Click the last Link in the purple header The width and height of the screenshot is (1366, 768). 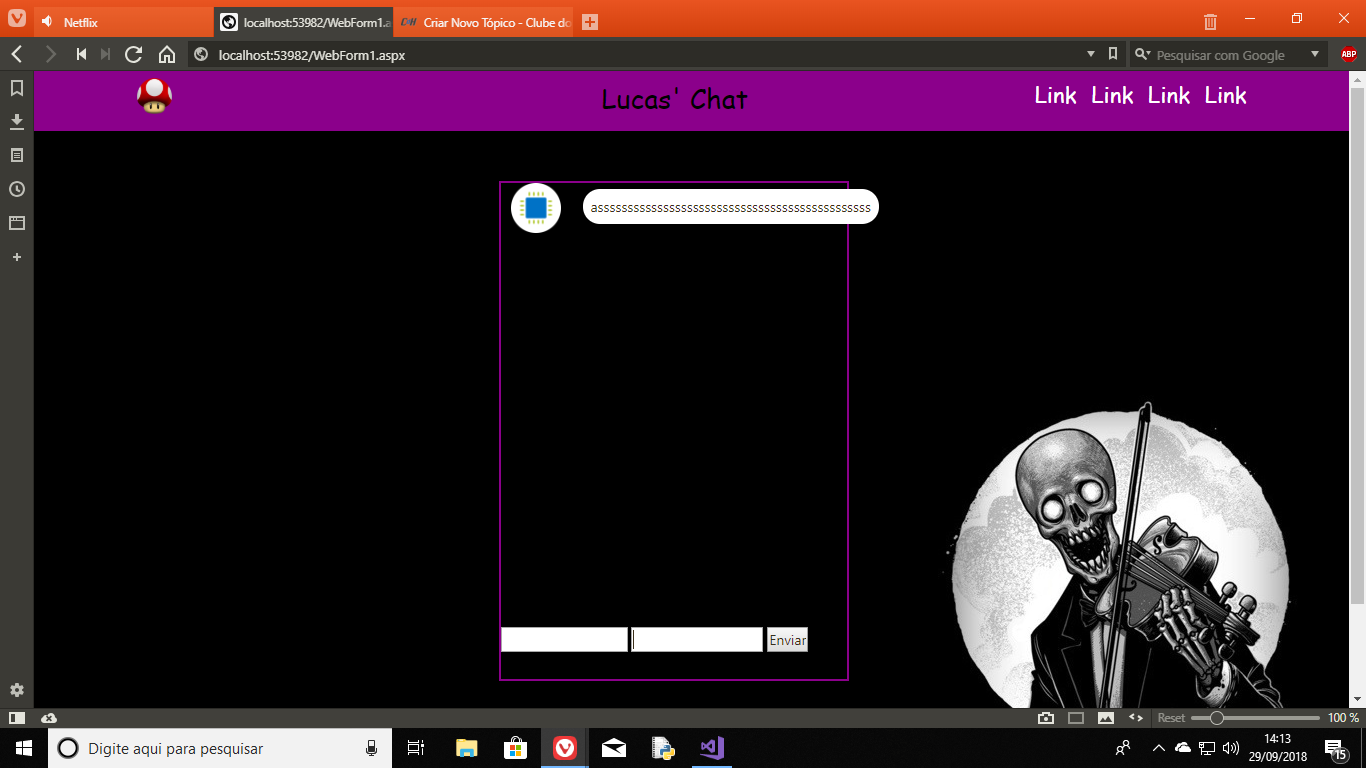tap(1225, 96)
